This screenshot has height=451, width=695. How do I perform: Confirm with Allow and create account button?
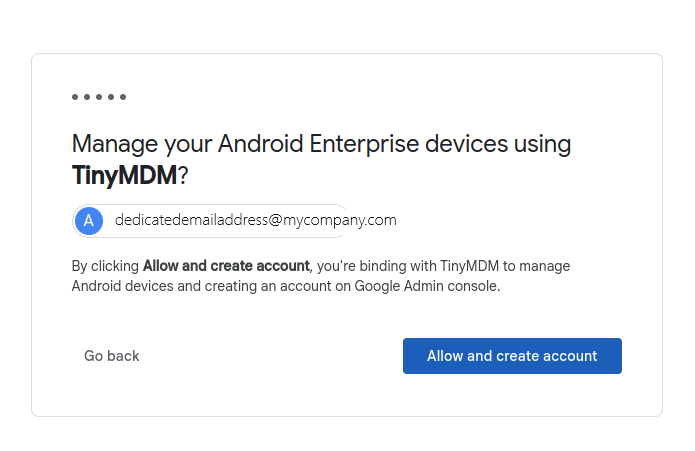pyautogui.click(x=512, y=356)
